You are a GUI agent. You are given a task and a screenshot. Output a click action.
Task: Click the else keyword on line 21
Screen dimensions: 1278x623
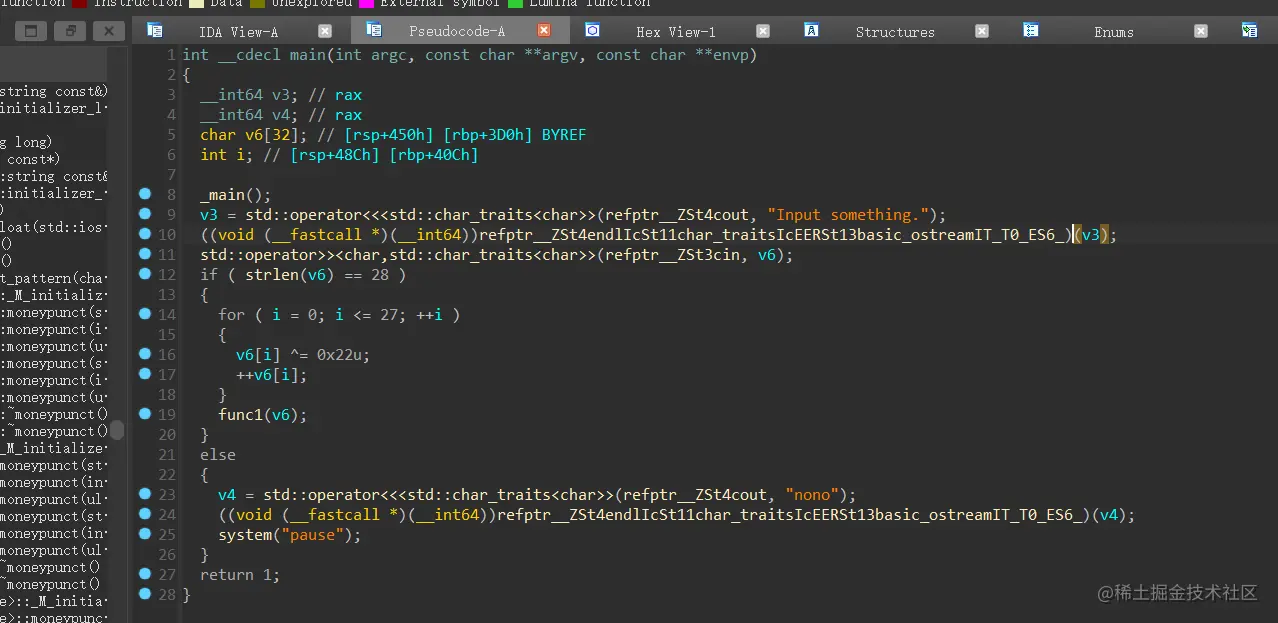[x=218, y=454]
